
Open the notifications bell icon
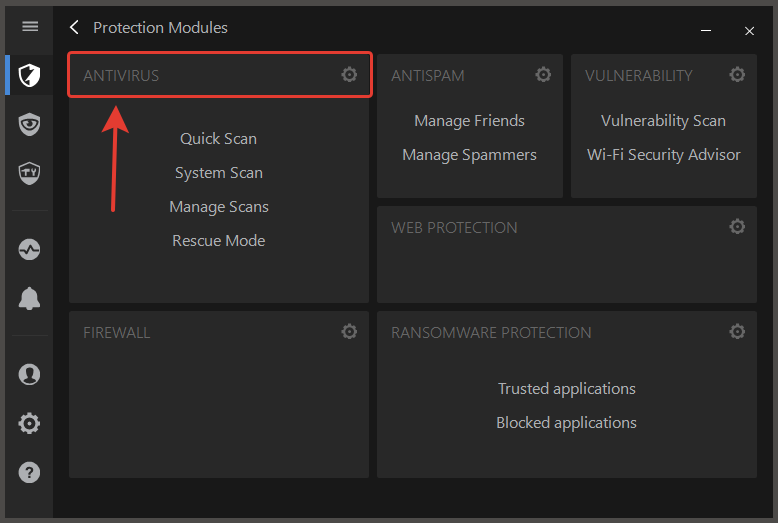(x=29, y=298)
